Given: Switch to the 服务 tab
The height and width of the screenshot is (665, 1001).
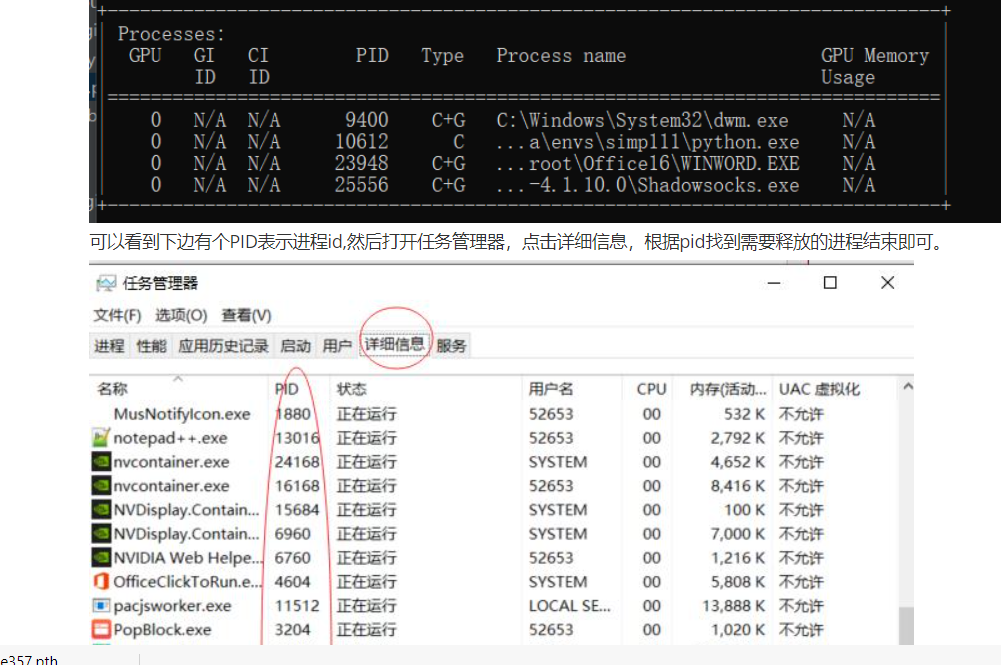Looking at the screenshot, I should (x=451, y=346).
